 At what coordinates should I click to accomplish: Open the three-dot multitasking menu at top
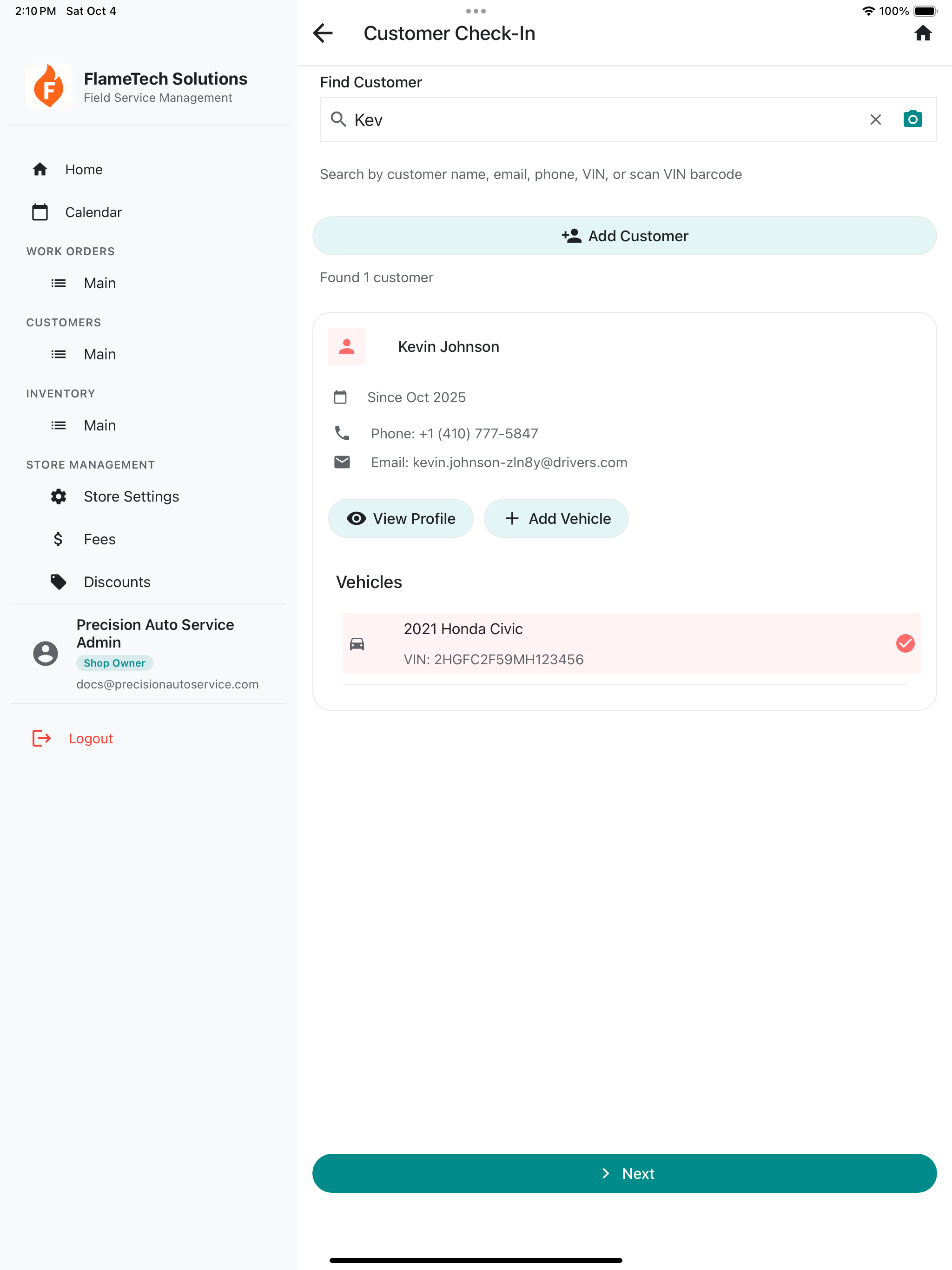476,11
